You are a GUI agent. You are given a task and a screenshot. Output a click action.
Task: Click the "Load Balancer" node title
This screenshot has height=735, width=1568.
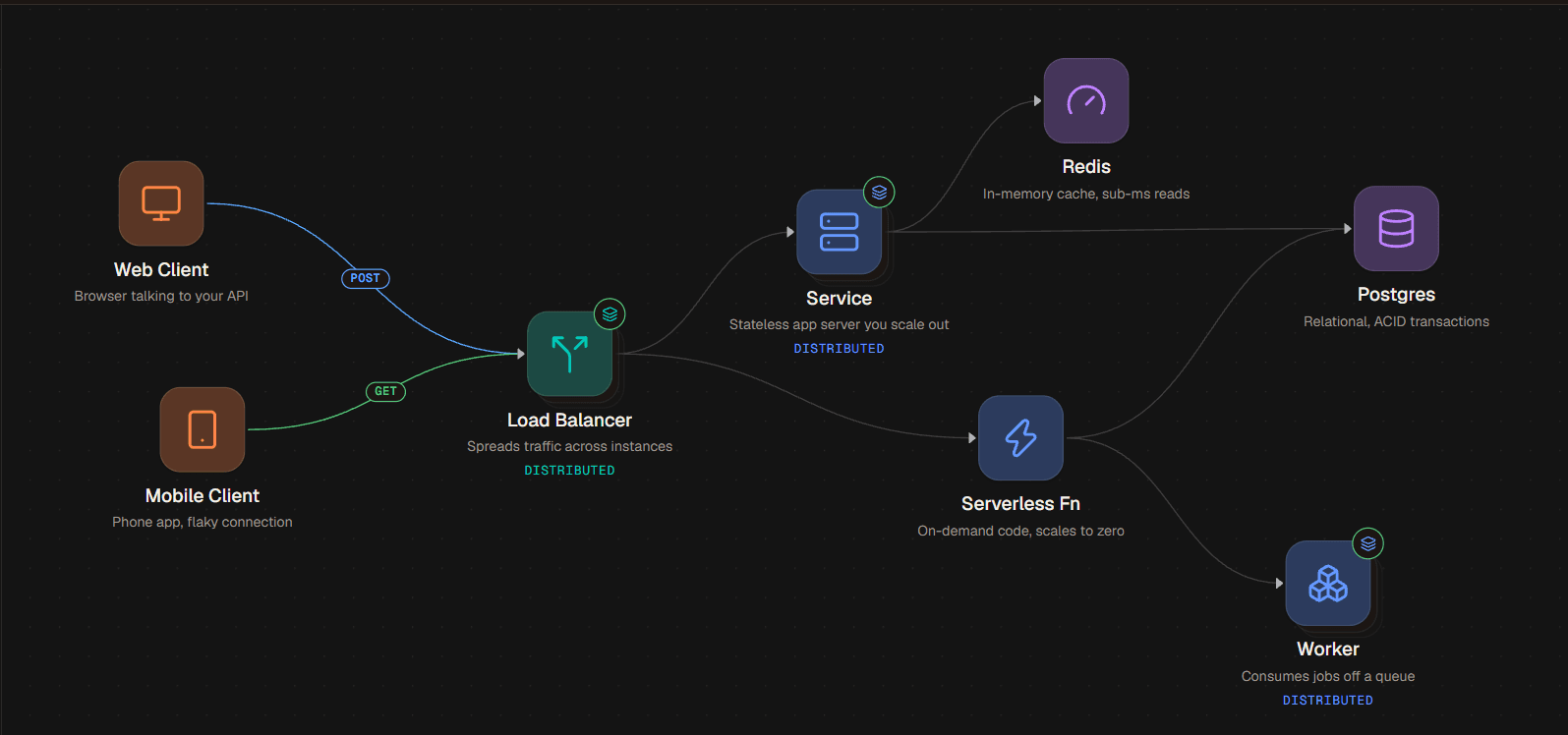tap(569, 420)
